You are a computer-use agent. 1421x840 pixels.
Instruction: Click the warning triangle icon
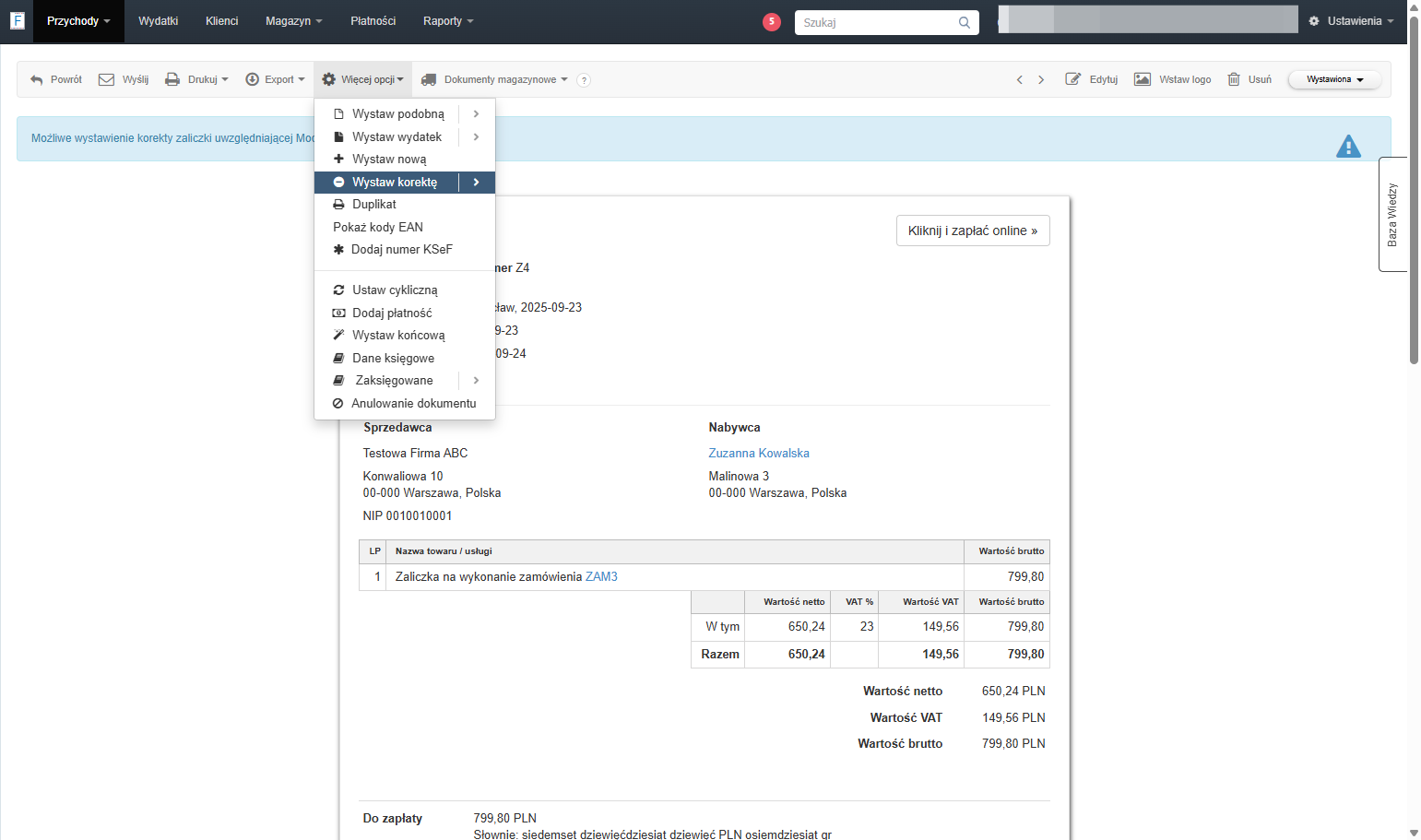1348,146
